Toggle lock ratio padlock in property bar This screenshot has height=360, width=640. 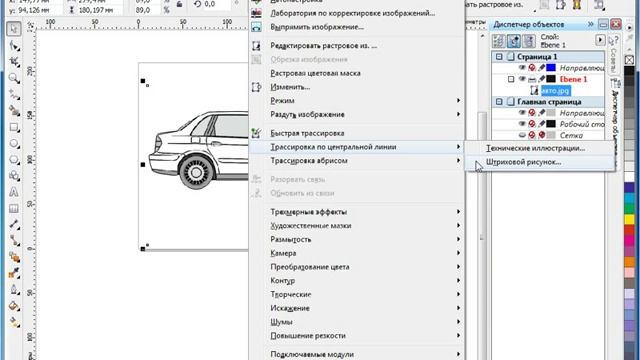pyautogui.click(x=179, y=4)
